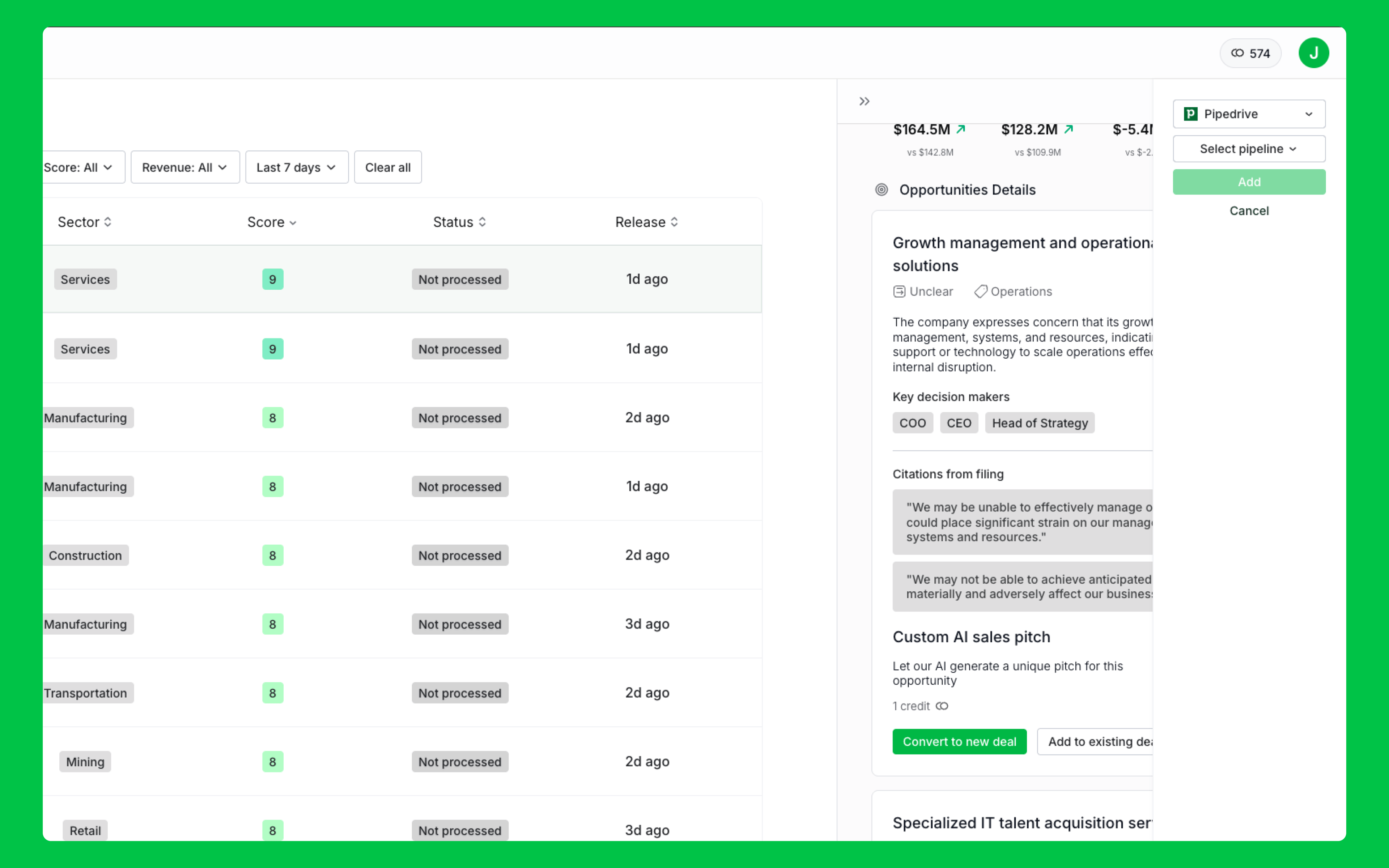The height and width of the screenshot is (868, 1389).
Task: Open the Revenue: All filter
Action: coord(185,167)
